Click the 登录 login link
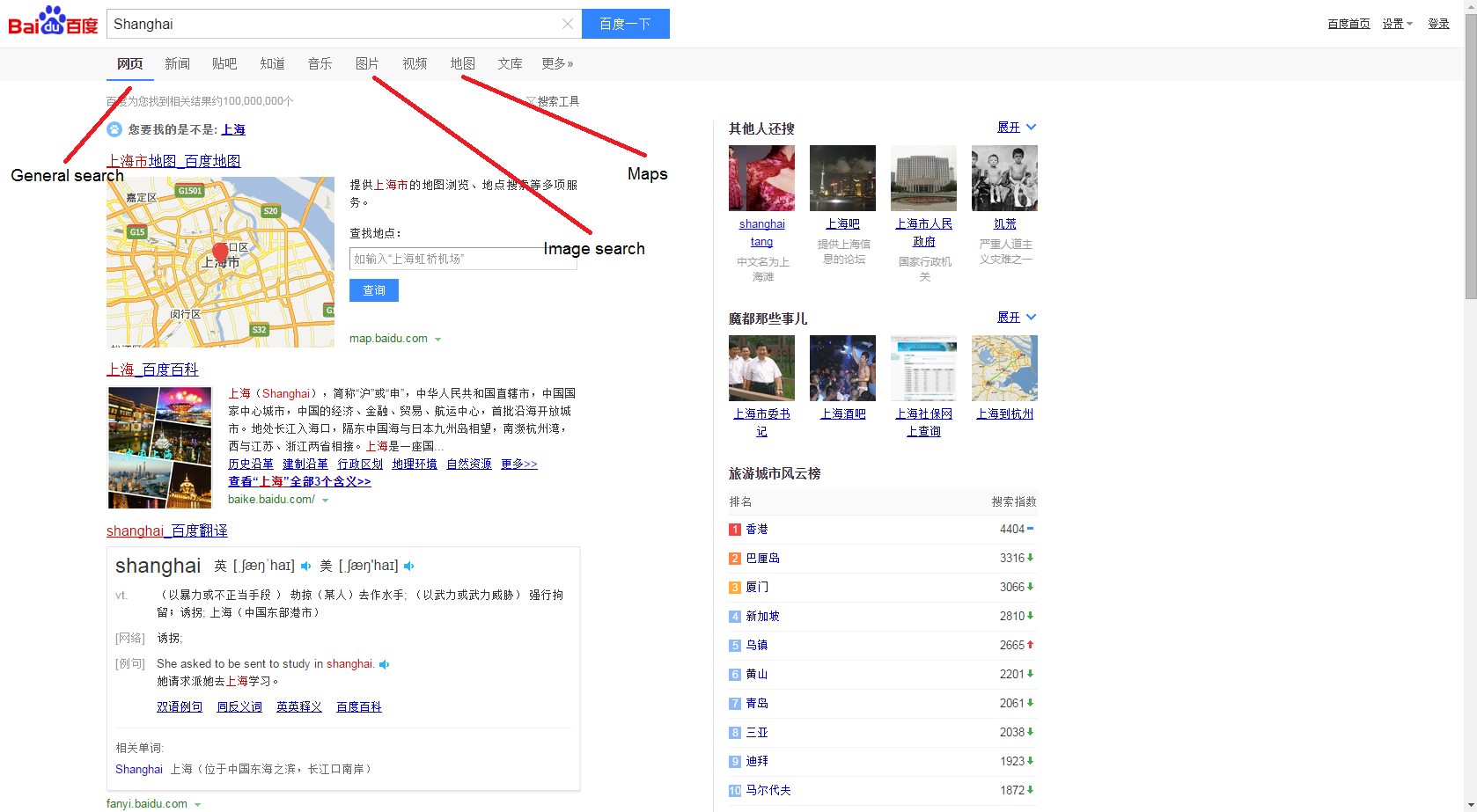 tap(1438, 24)
